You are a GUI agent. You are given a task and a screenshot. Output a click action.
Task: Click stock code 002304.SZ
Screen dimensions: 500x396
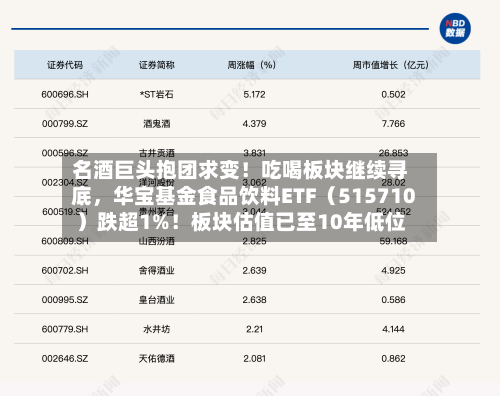[65, 182]
